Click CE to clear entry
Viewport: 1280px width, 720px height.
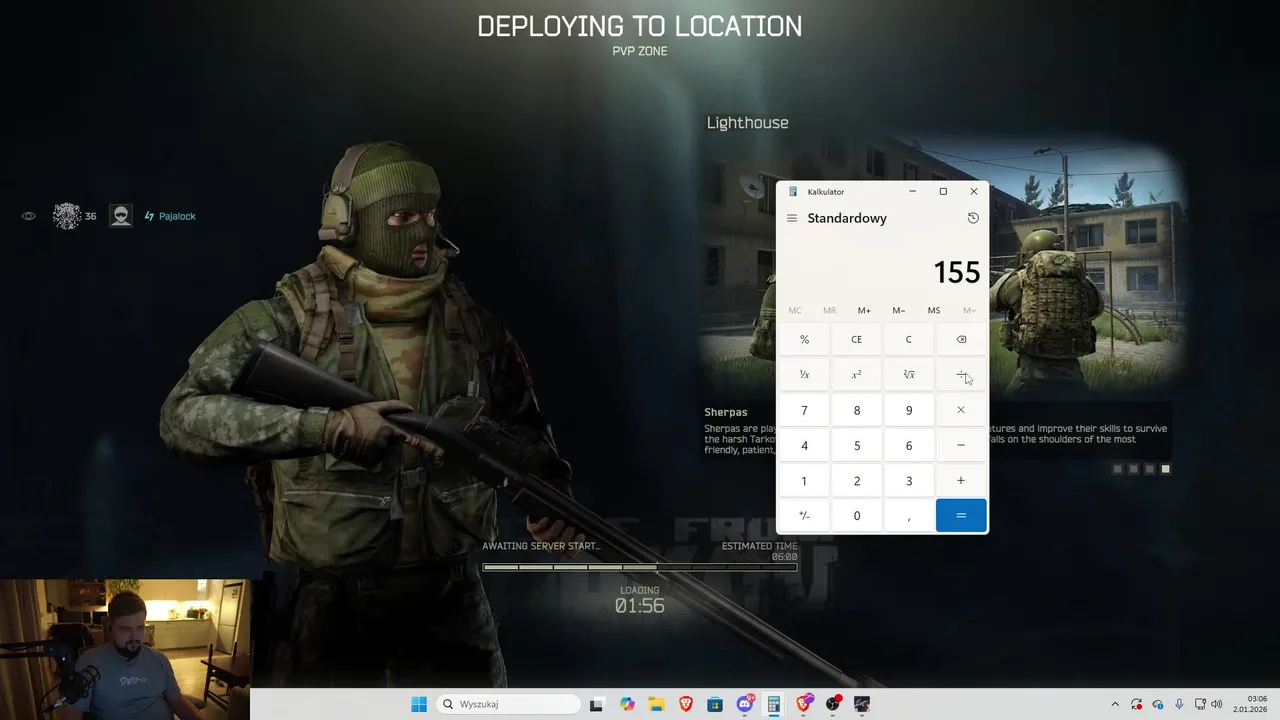(856, 339)
